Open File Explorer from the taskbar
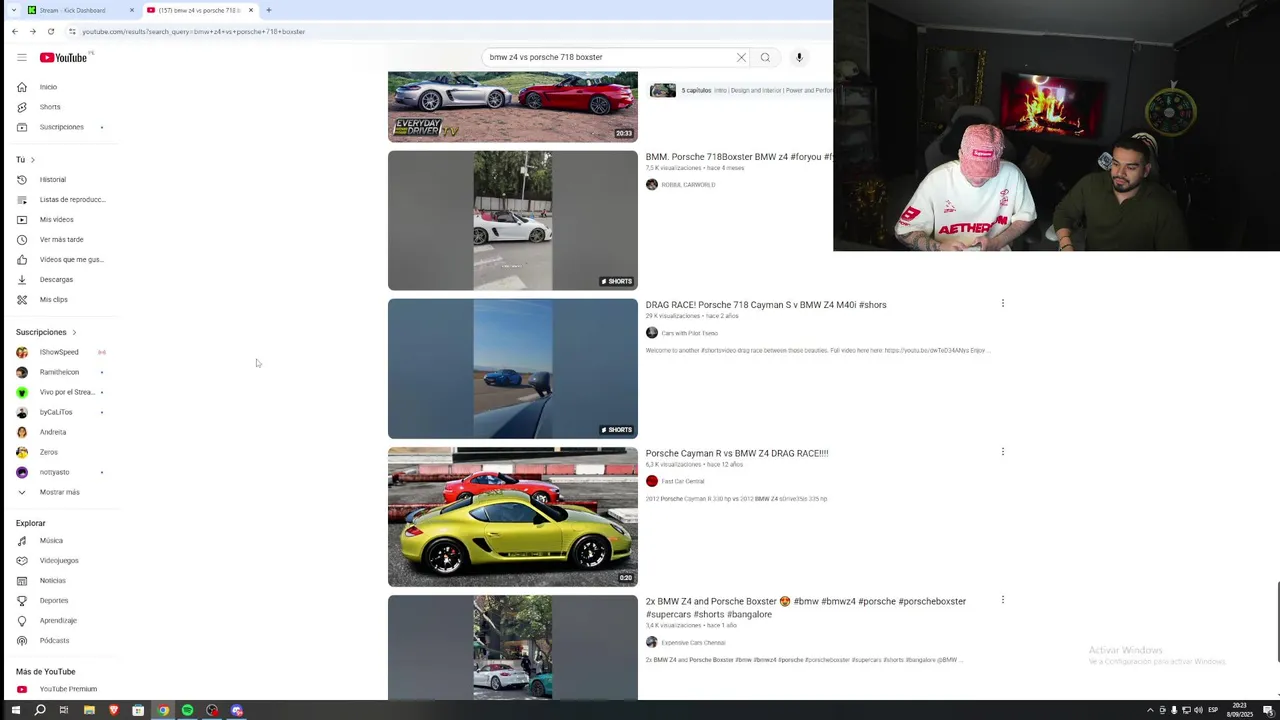1280x720 pixels. (x=89, y=710)
